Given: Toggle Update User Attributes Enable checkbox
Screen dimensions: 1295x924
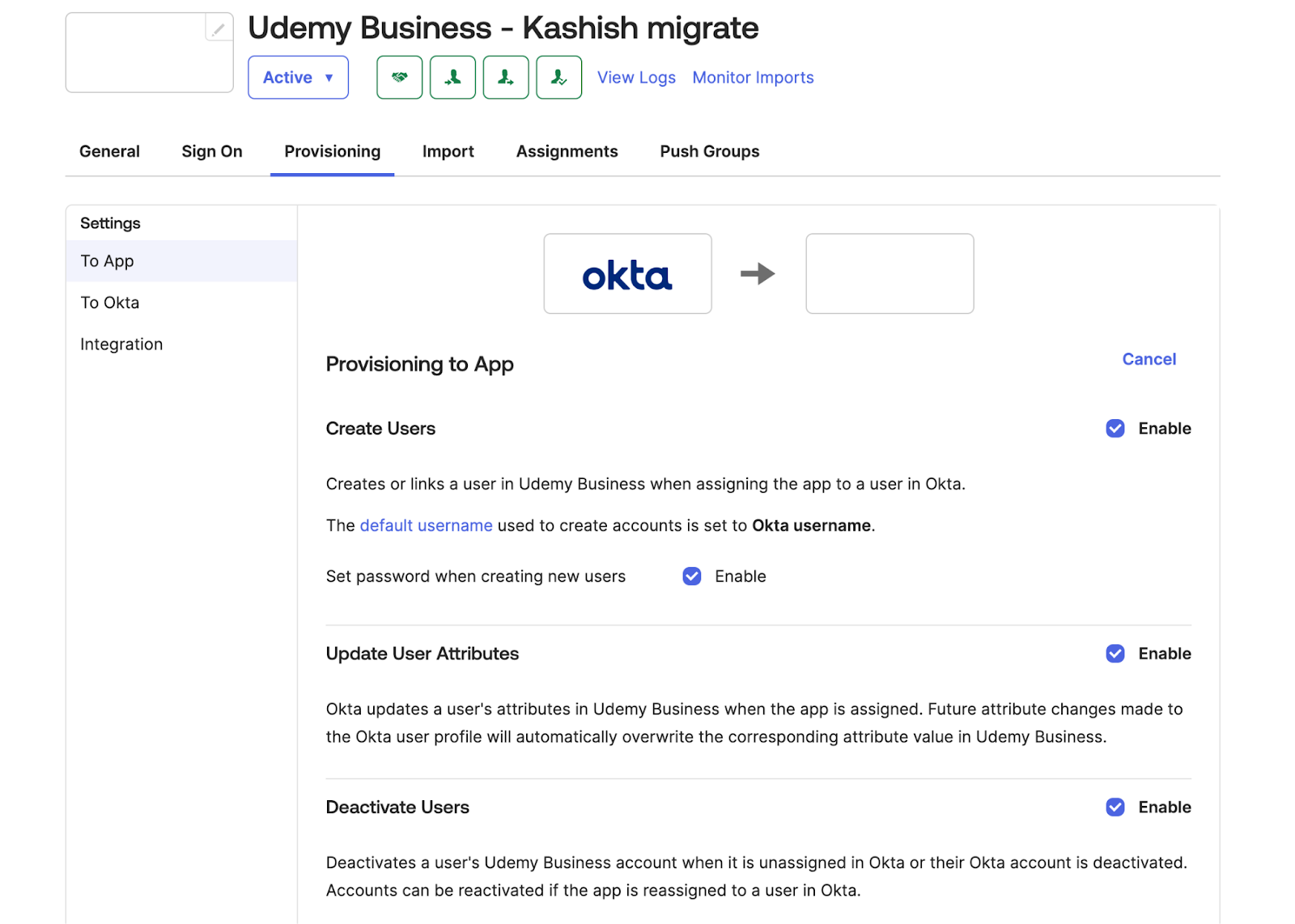Looking at the screenshot, I should 1115,654.
